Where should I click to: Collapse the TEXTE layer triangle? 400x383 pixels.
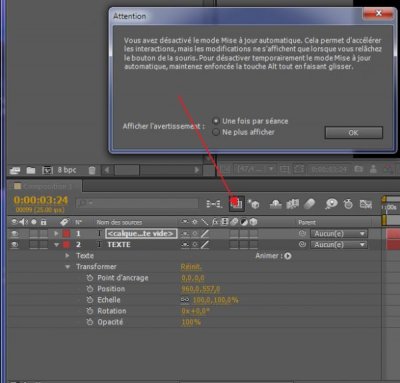click(56, 245)
